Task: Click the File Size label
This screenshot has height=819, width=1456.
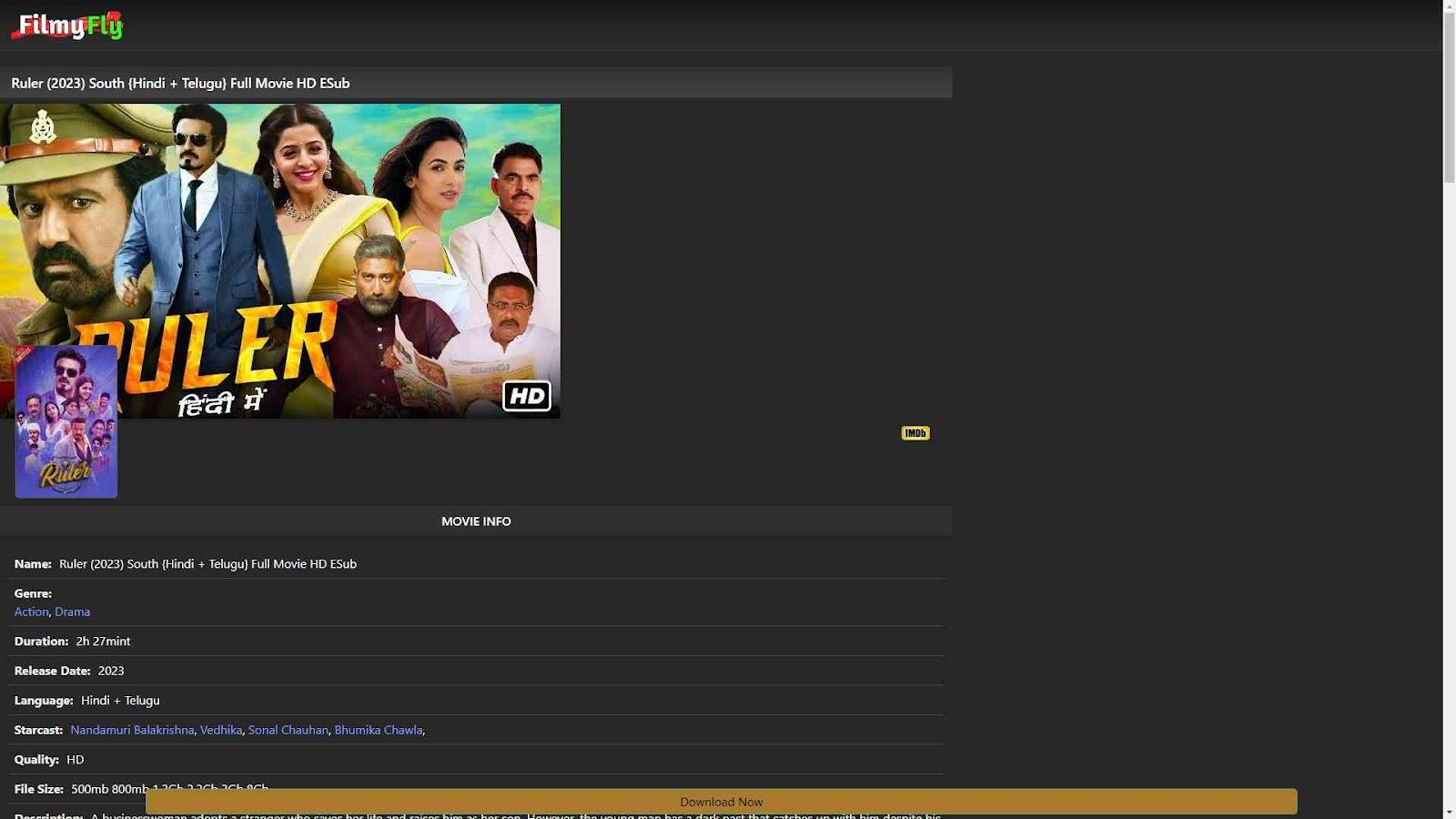Action: tap(39, 789)
